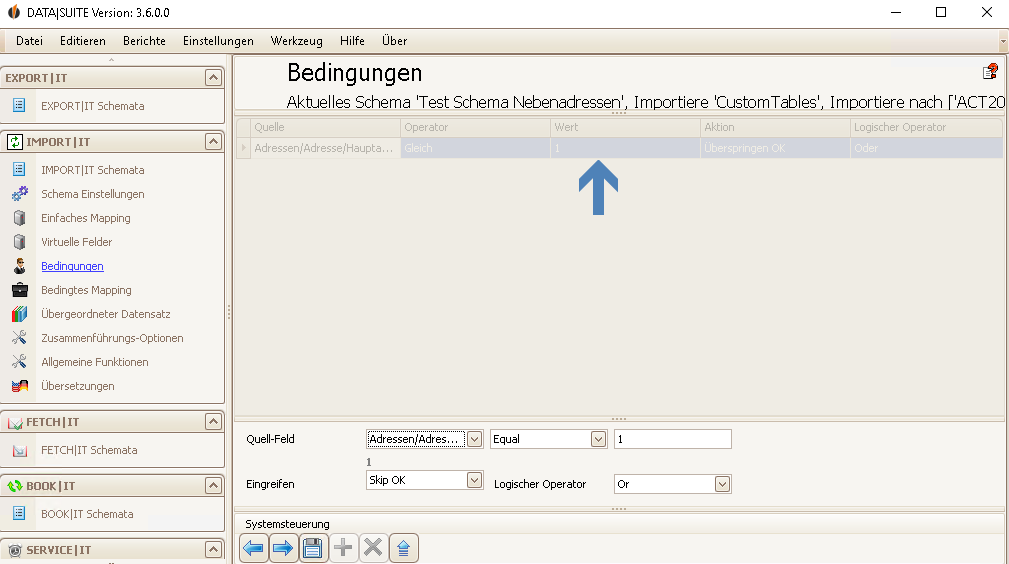The image size is (1009, 564).
Task: Sort by the Aktion column header
Action: click(775, 127)
